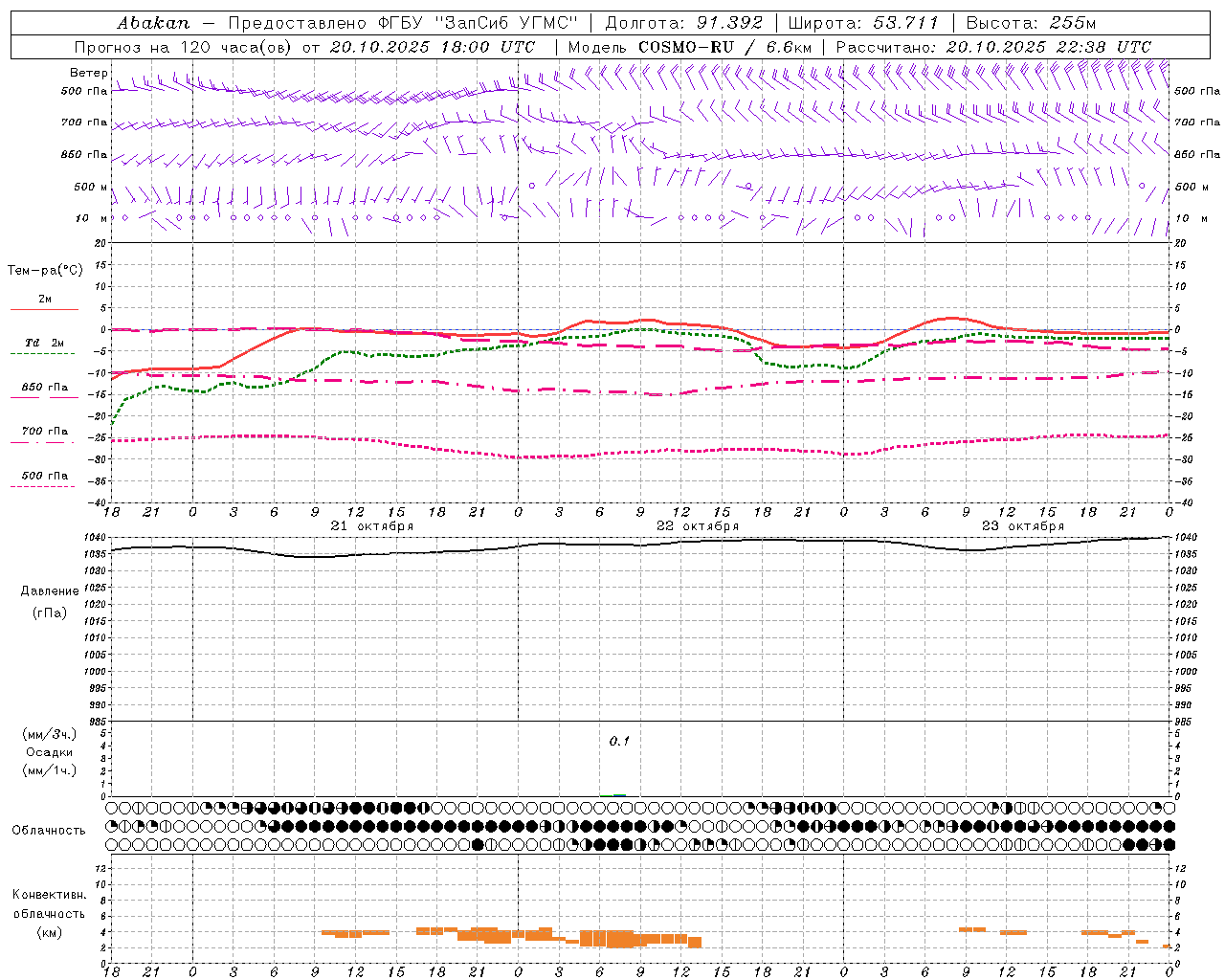Click the '21 октября' date label
This screenshot has width=1225, height=980.
click(x=372, y=525)
